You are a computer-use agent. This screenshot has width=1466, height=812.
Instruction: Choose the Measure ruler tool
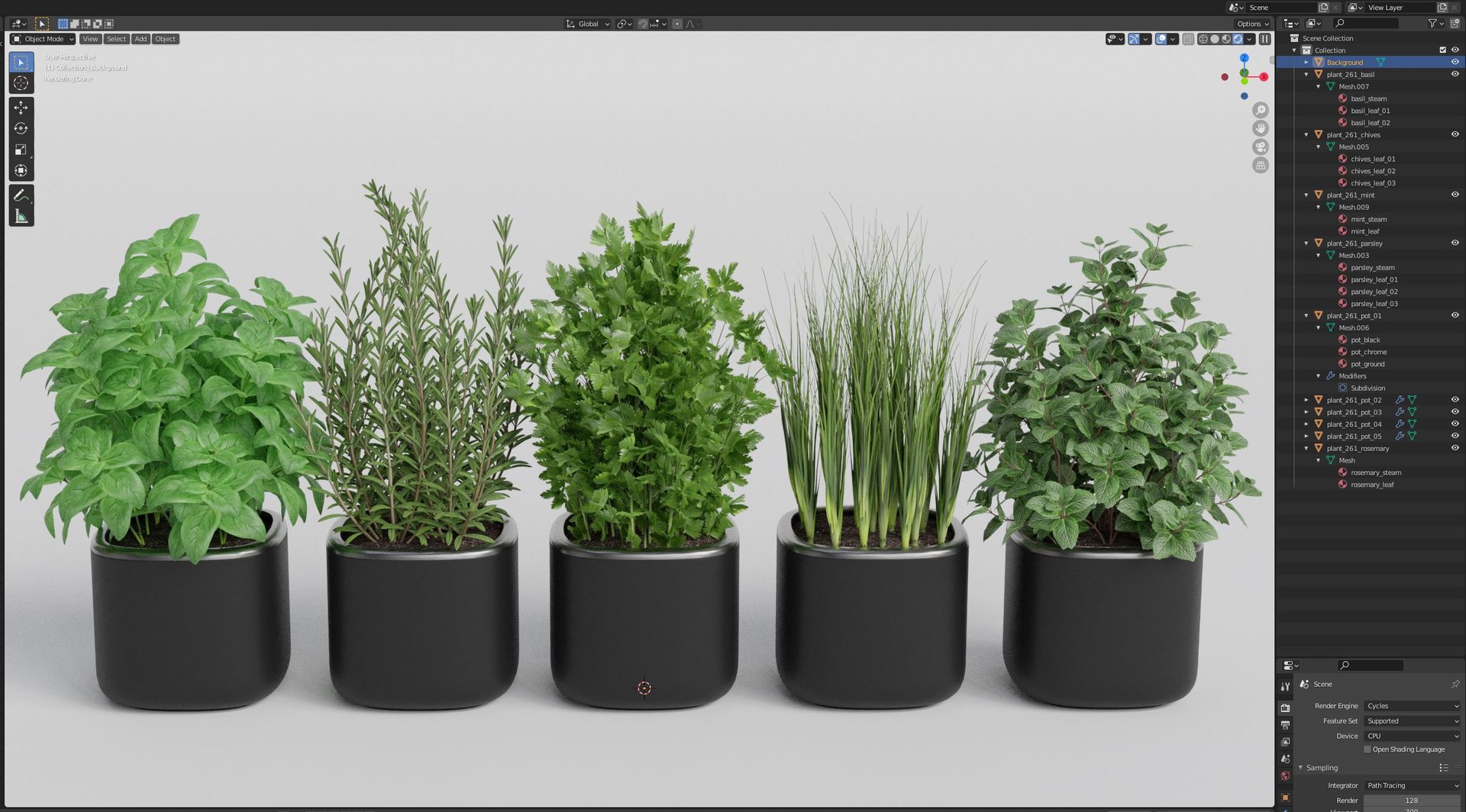point(21,217)
